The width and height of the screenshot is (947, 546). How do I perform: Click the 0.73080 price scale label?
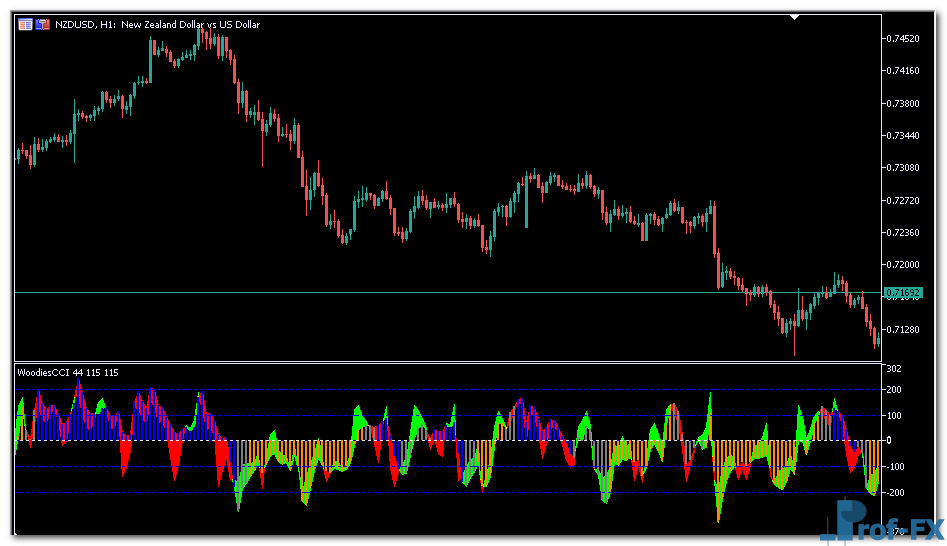[x=905, y=167]
